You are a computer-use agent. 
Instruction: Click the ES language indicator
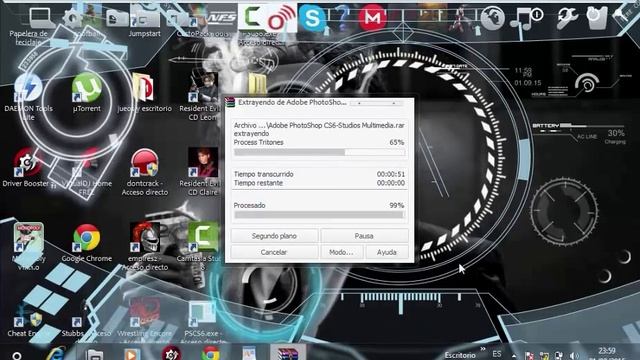(497, 354)
